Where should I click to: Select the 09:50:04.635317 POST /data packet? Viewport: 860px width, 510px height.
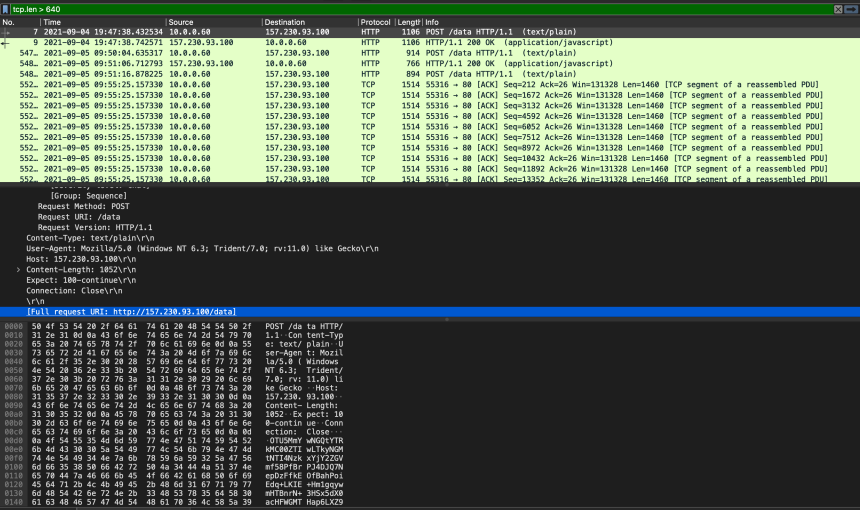pos(430,53)
